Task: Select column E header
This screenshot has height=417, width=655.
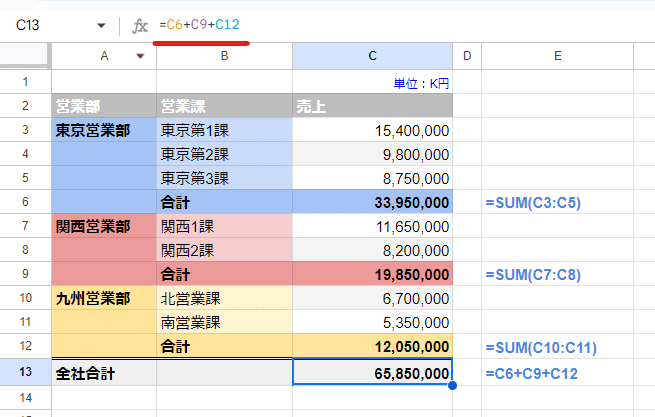Action: tap(558, 56)
